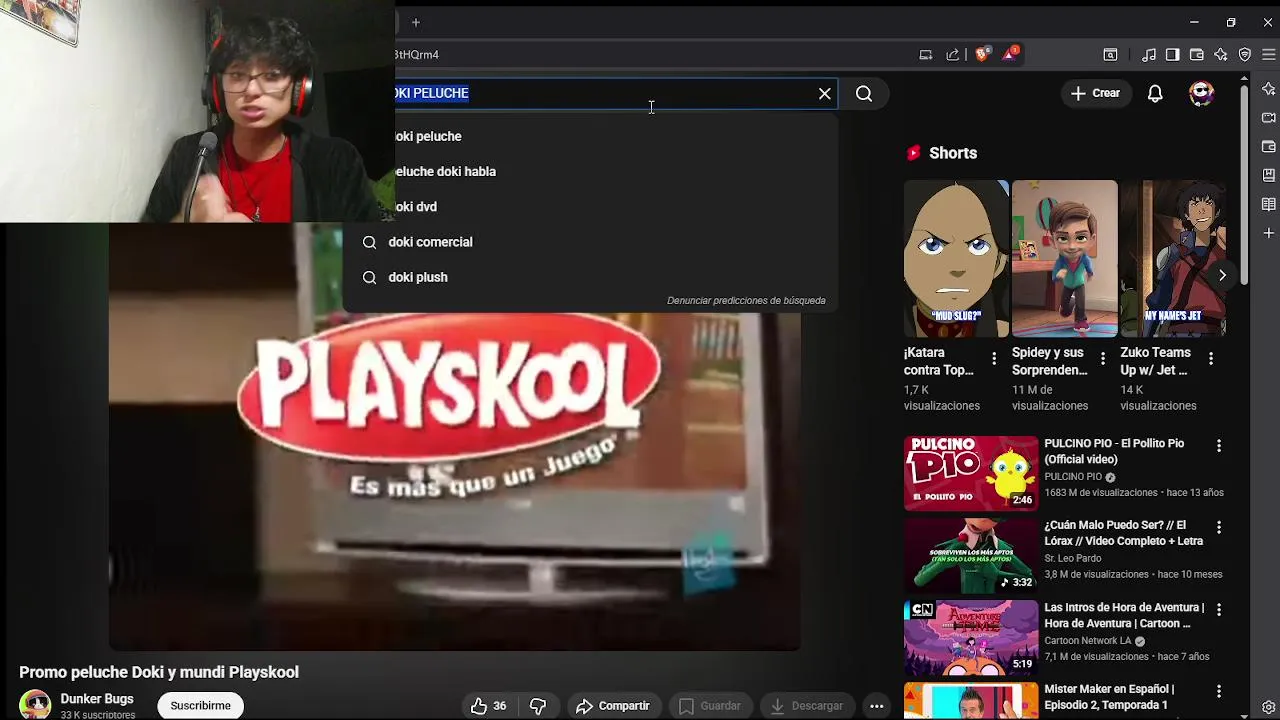This screenshot has height=720, width=1280.
Task: Open options menu for Hora de Aventura video
Action: pyautogui.click(x=1219, y=609)
